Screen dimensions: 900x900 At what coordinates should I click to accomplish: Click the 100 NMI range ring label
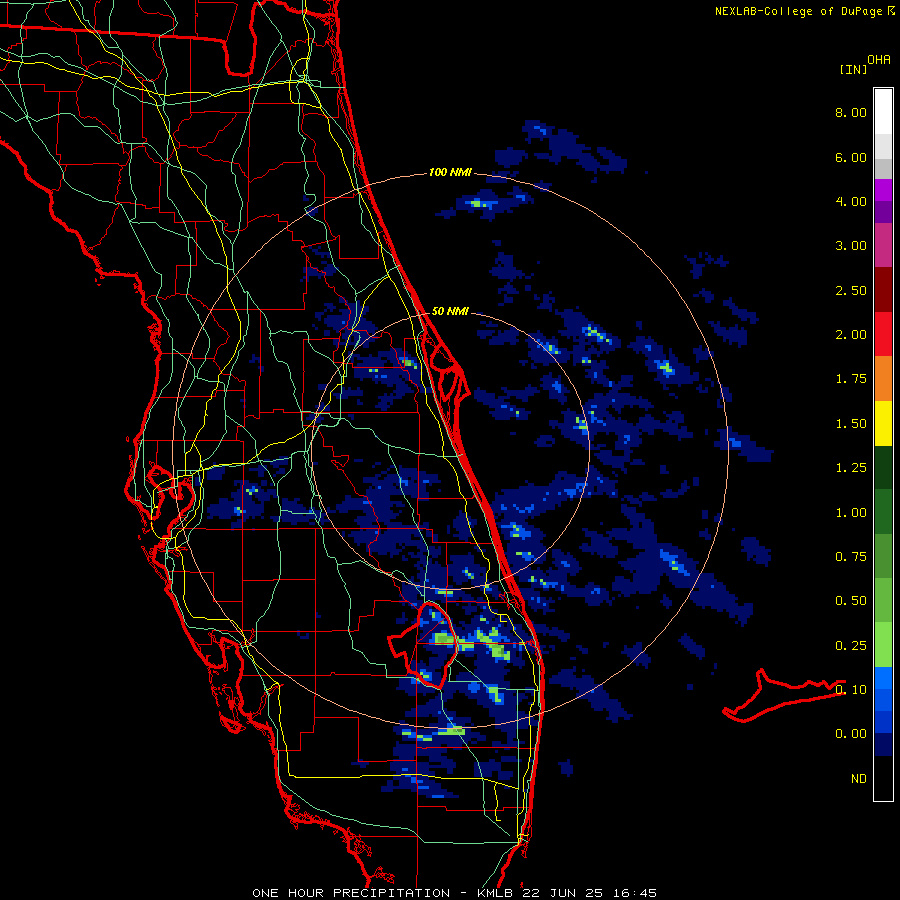(x=450, y=172)
